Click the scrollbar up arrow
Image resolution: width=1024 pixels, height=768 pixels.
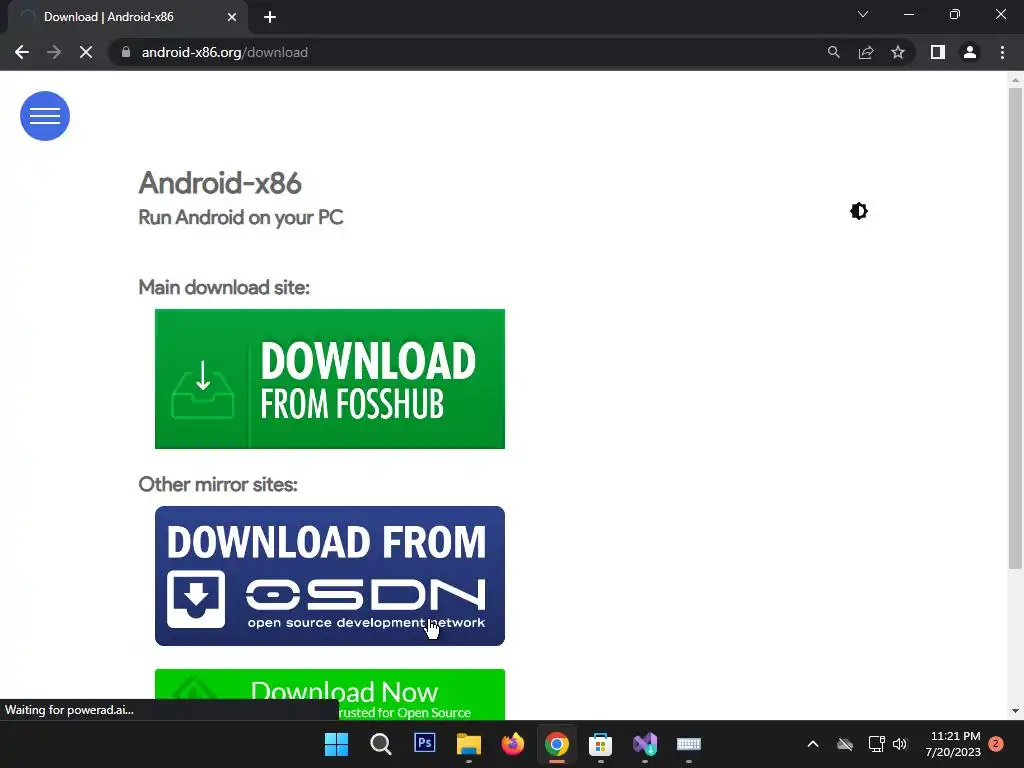(x=1015, y=80)
